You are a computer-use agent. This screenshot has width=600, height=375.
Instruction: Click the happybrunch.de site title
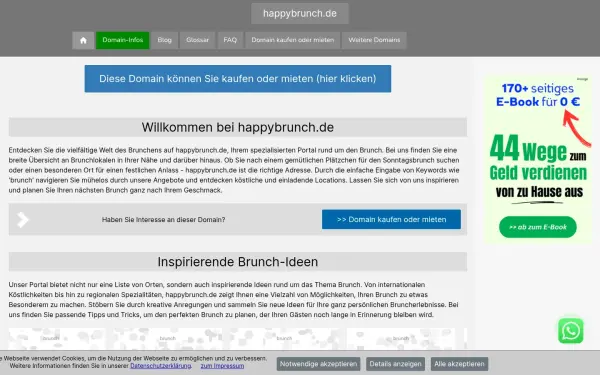pyautogui.click(x=300, y=14)
